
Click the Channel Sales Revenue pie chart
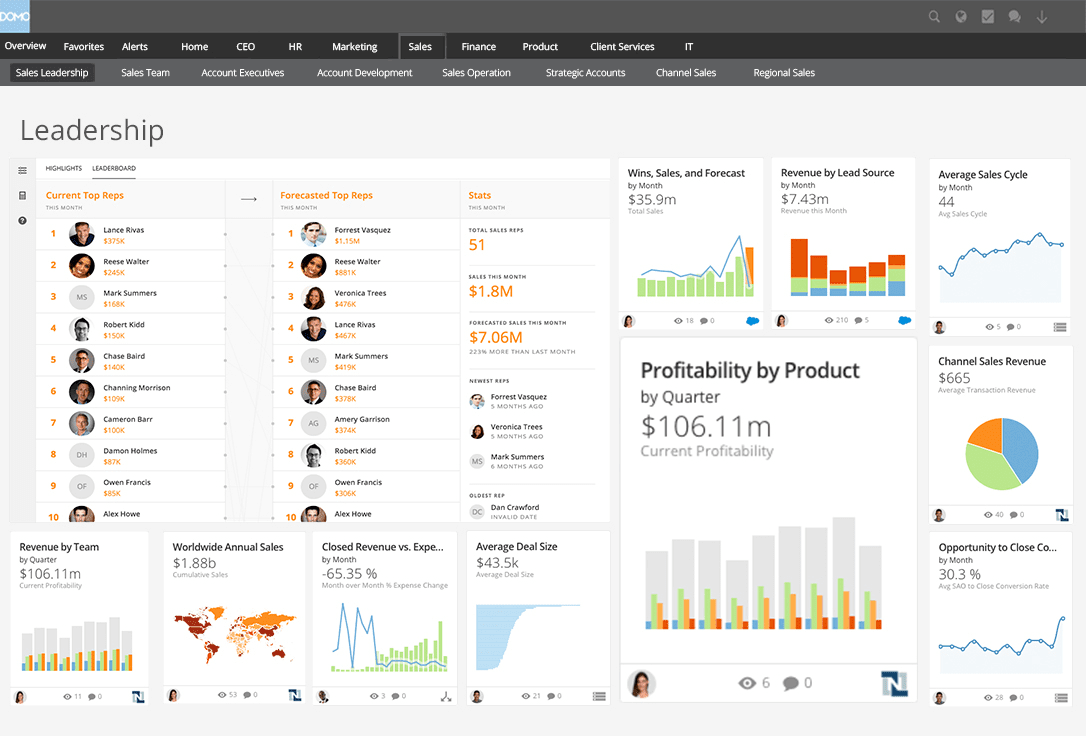[x=1002, y=454]
